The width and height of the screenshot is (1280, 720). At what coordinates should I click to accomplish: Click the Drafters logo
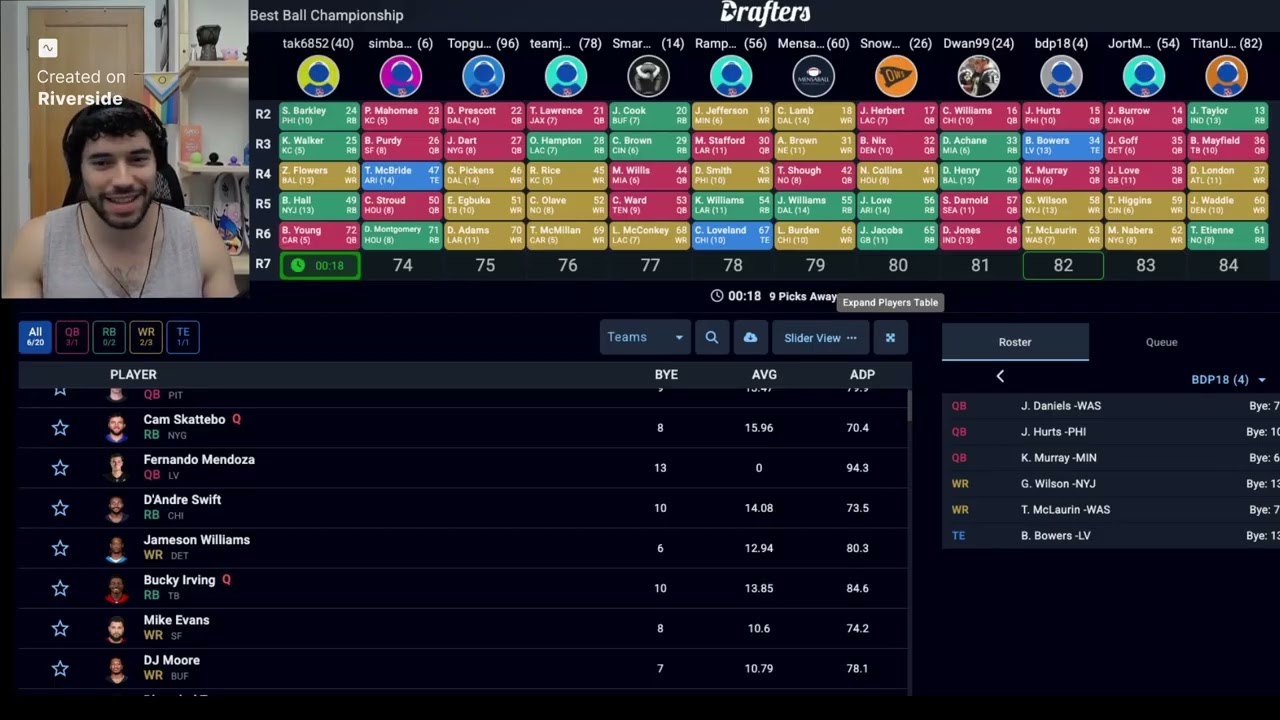coord(765,13)
